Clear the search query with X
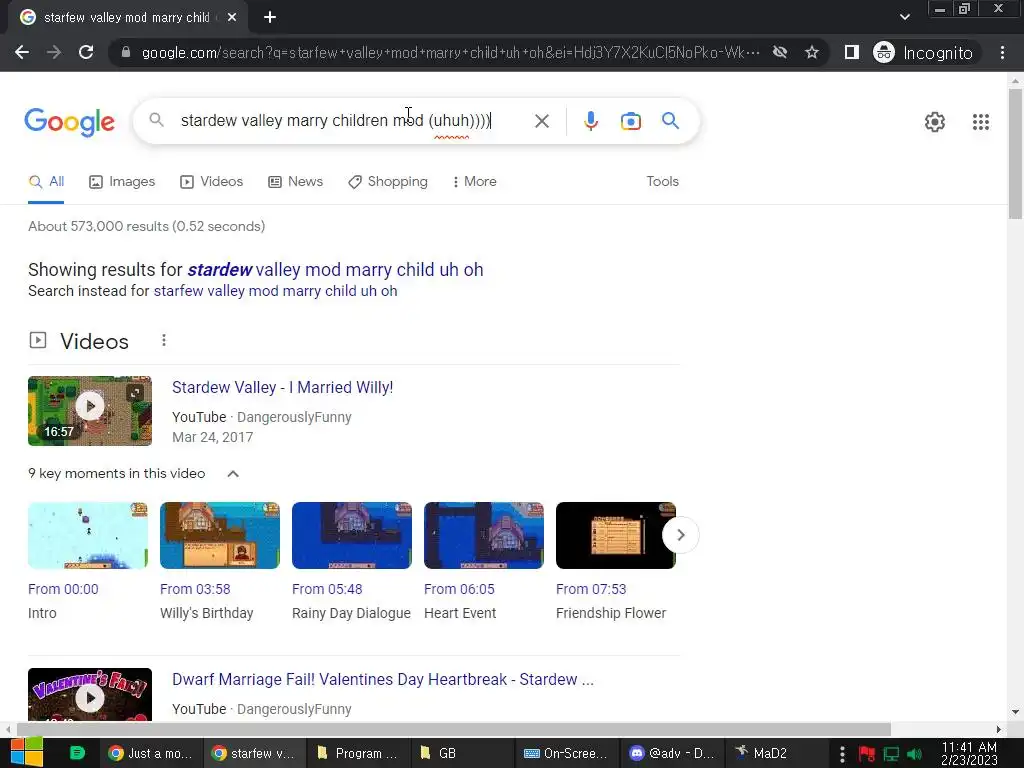 tap(541, 121)
